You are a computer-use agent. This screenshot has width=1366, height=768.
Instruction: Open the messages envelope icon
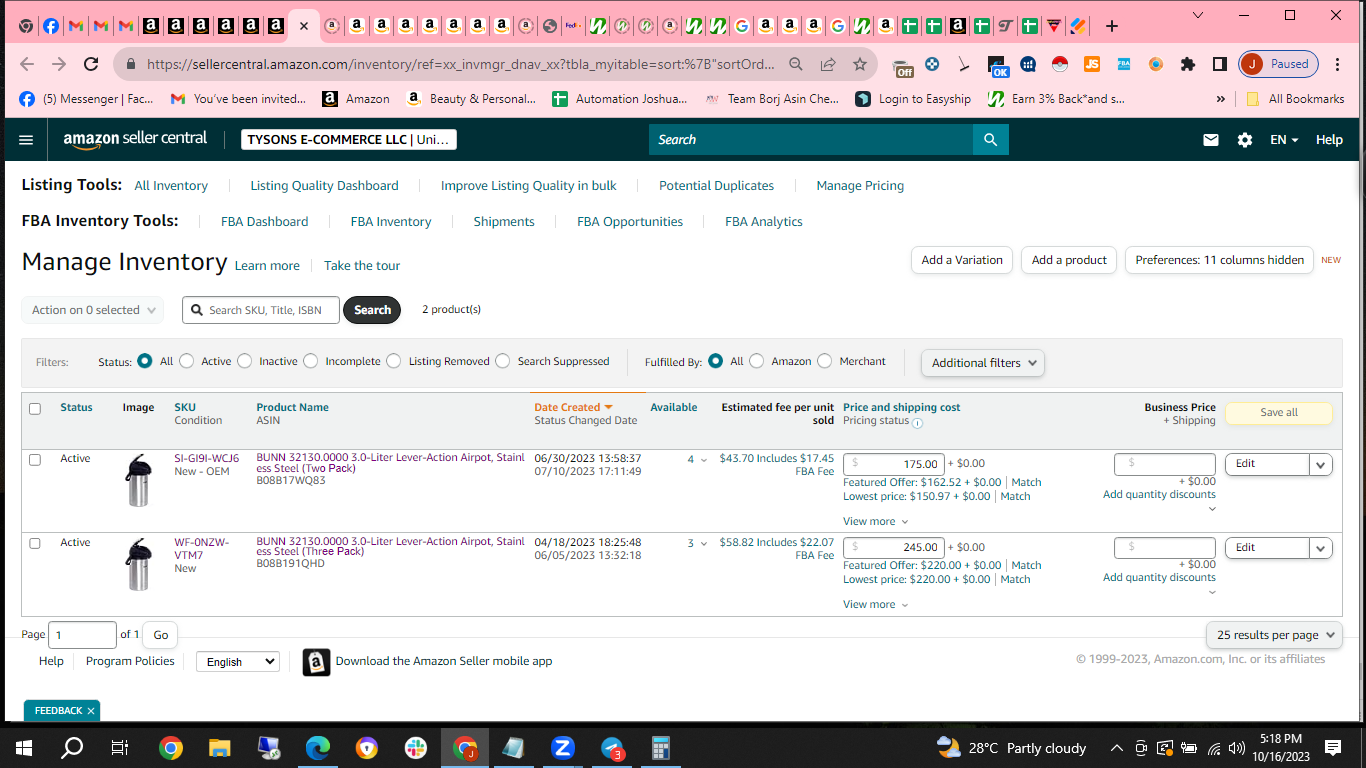point(1211,140)
